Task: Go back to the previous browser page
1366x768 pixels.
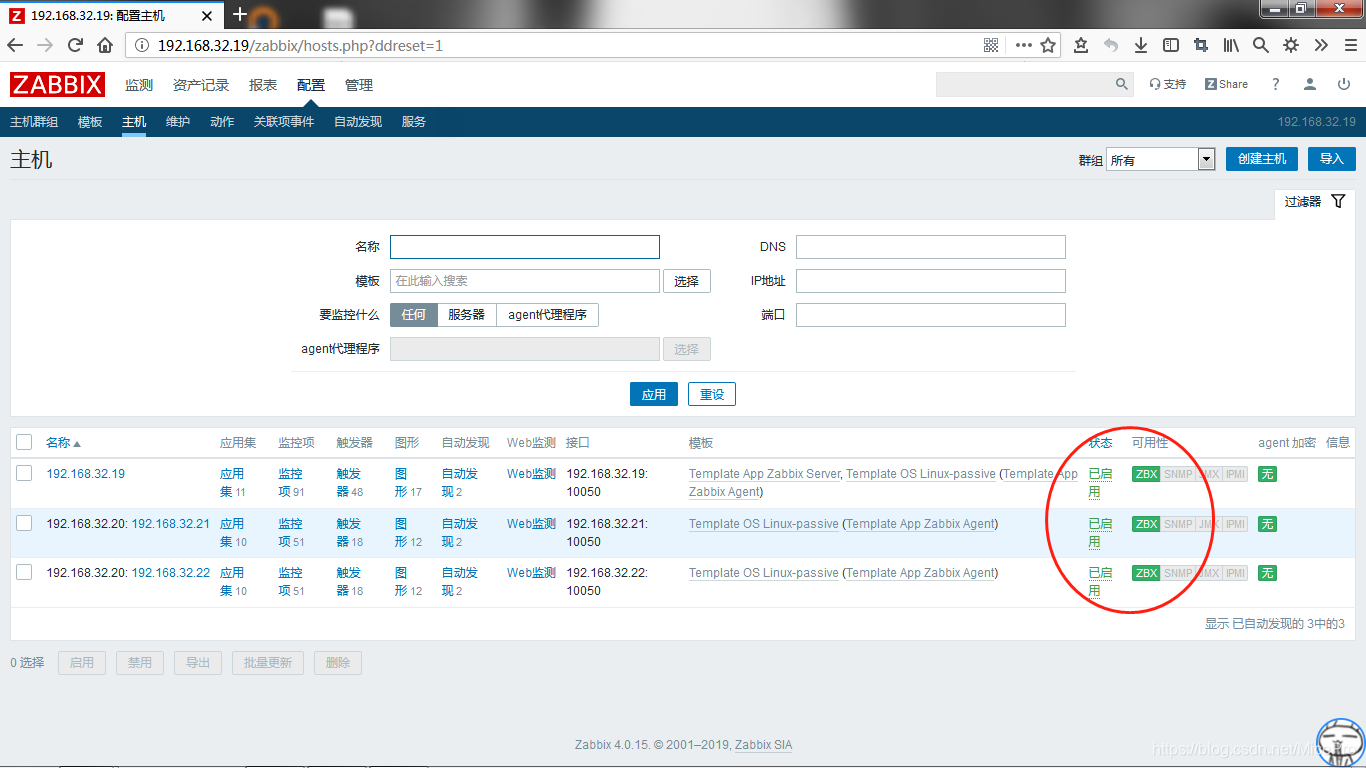Action: pyautogui.click(x=15, y=45)
